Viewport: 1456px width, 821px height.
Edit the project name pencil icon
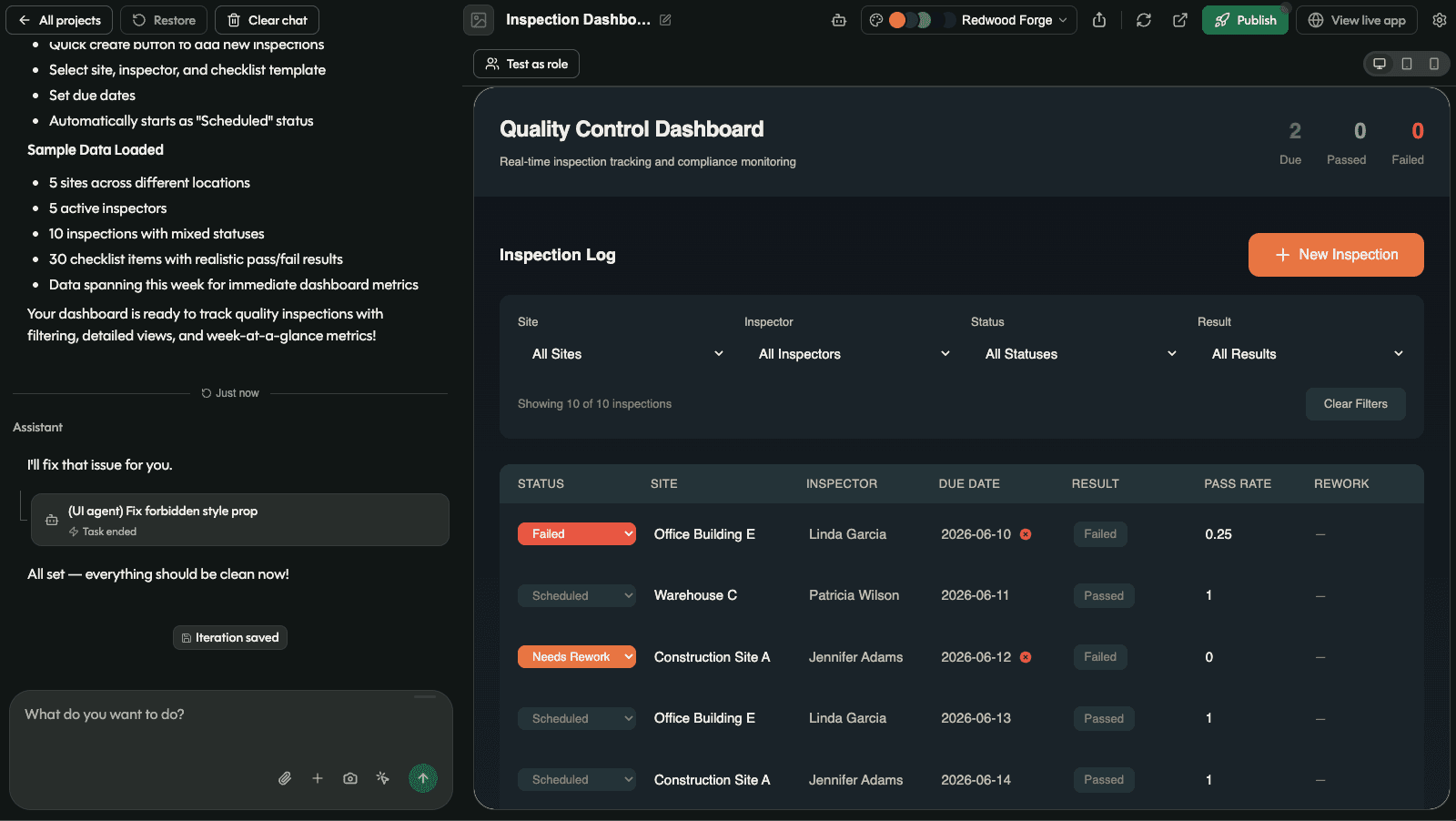click(665, 20)
